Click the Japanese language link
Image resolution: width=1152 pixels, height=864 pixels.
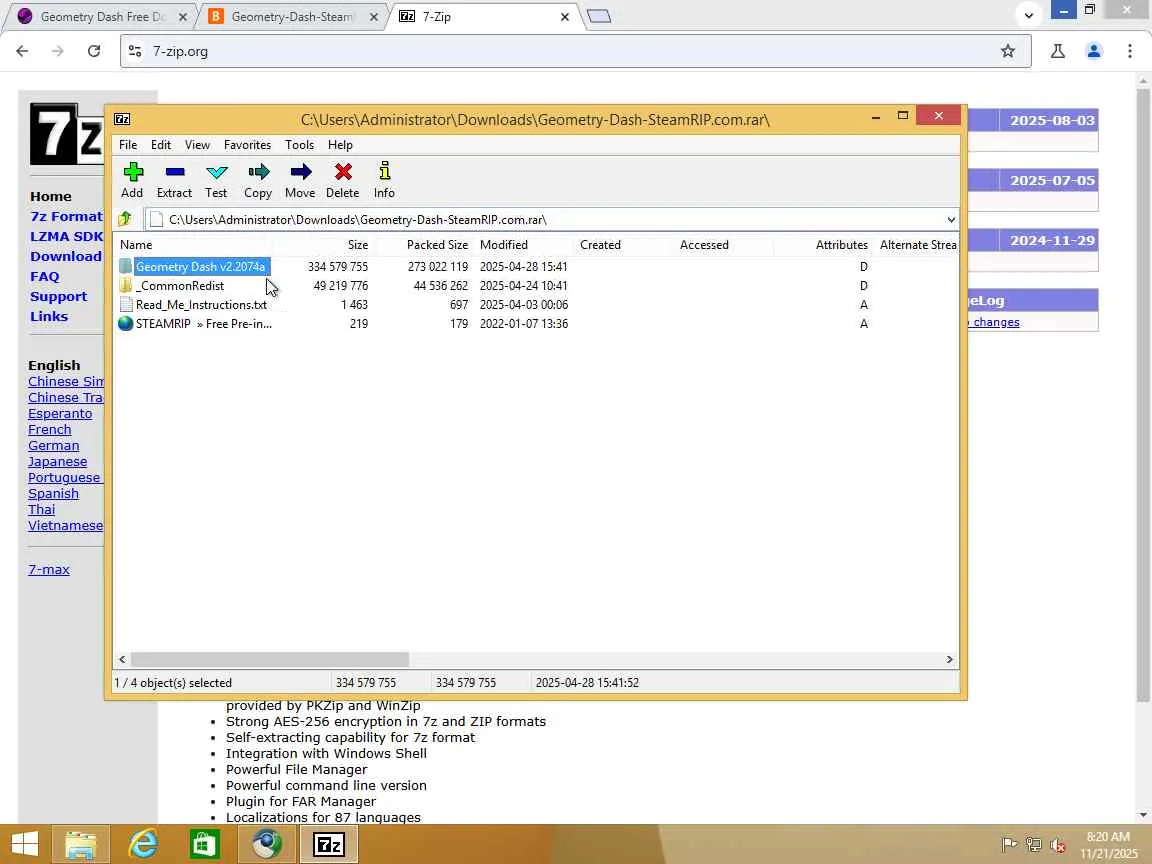(x=57, y=461)
